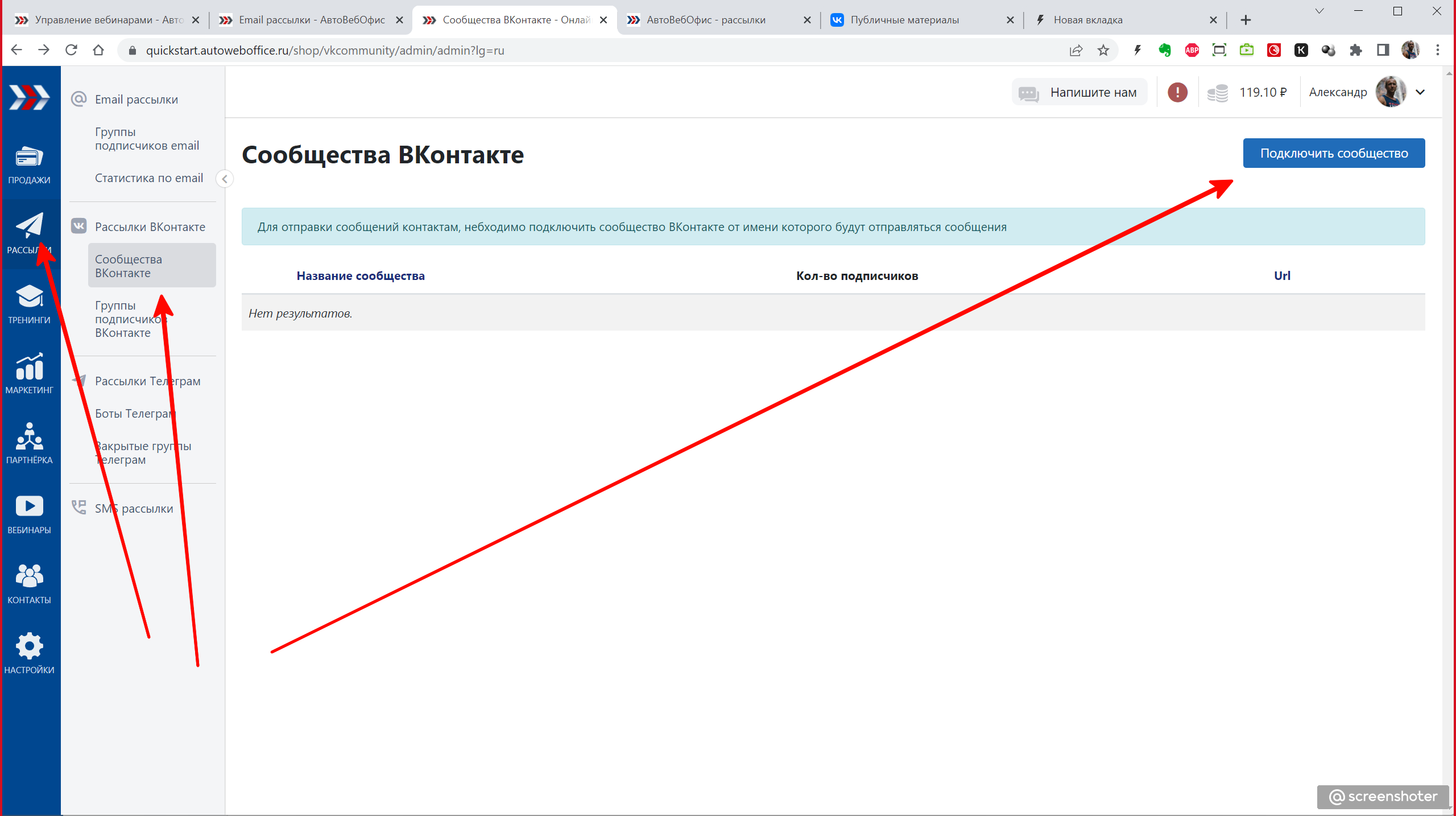Open the Продажи sales section icon

pyautogui.click(x=29, y=158)
